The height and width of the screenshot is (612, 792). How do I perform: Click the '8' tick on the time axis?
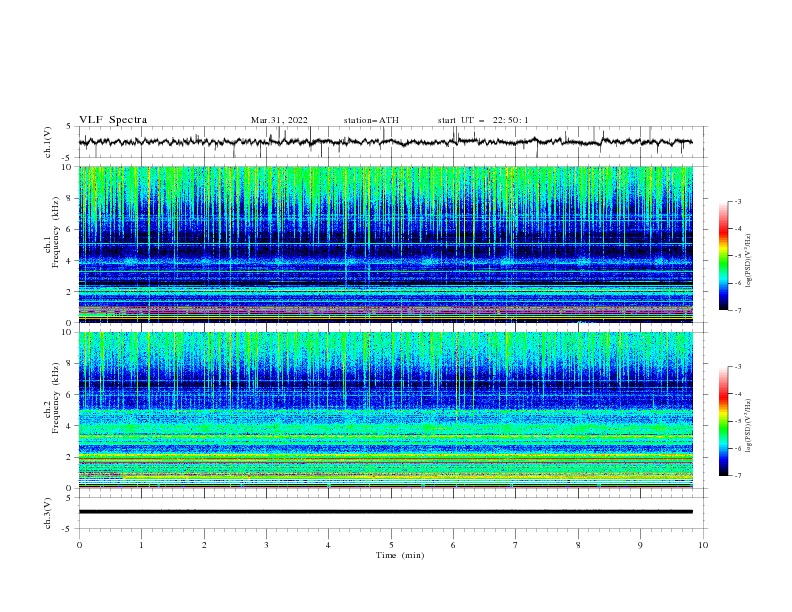tap(578, 545)
